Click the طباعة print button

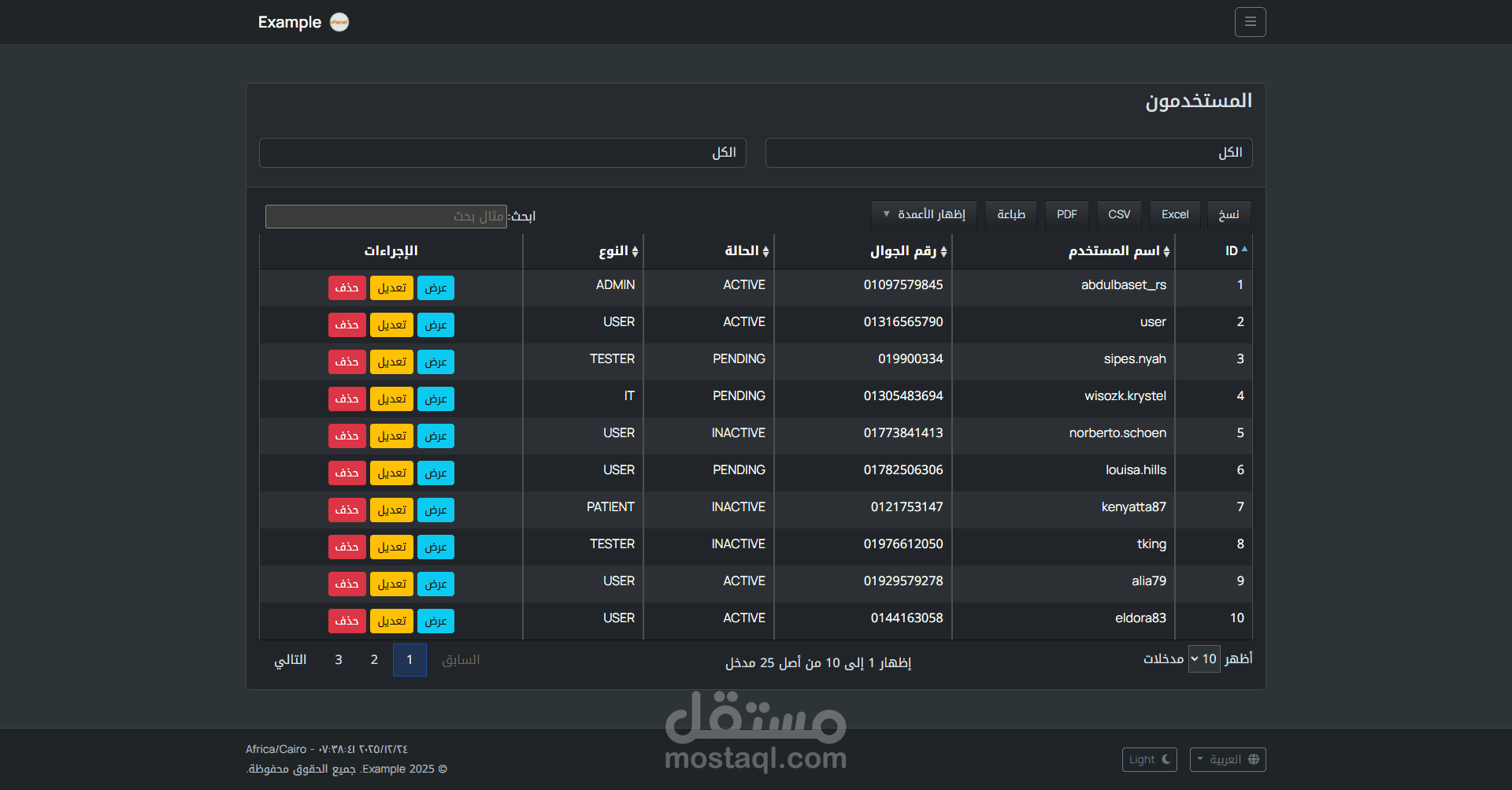point(1011,214)
